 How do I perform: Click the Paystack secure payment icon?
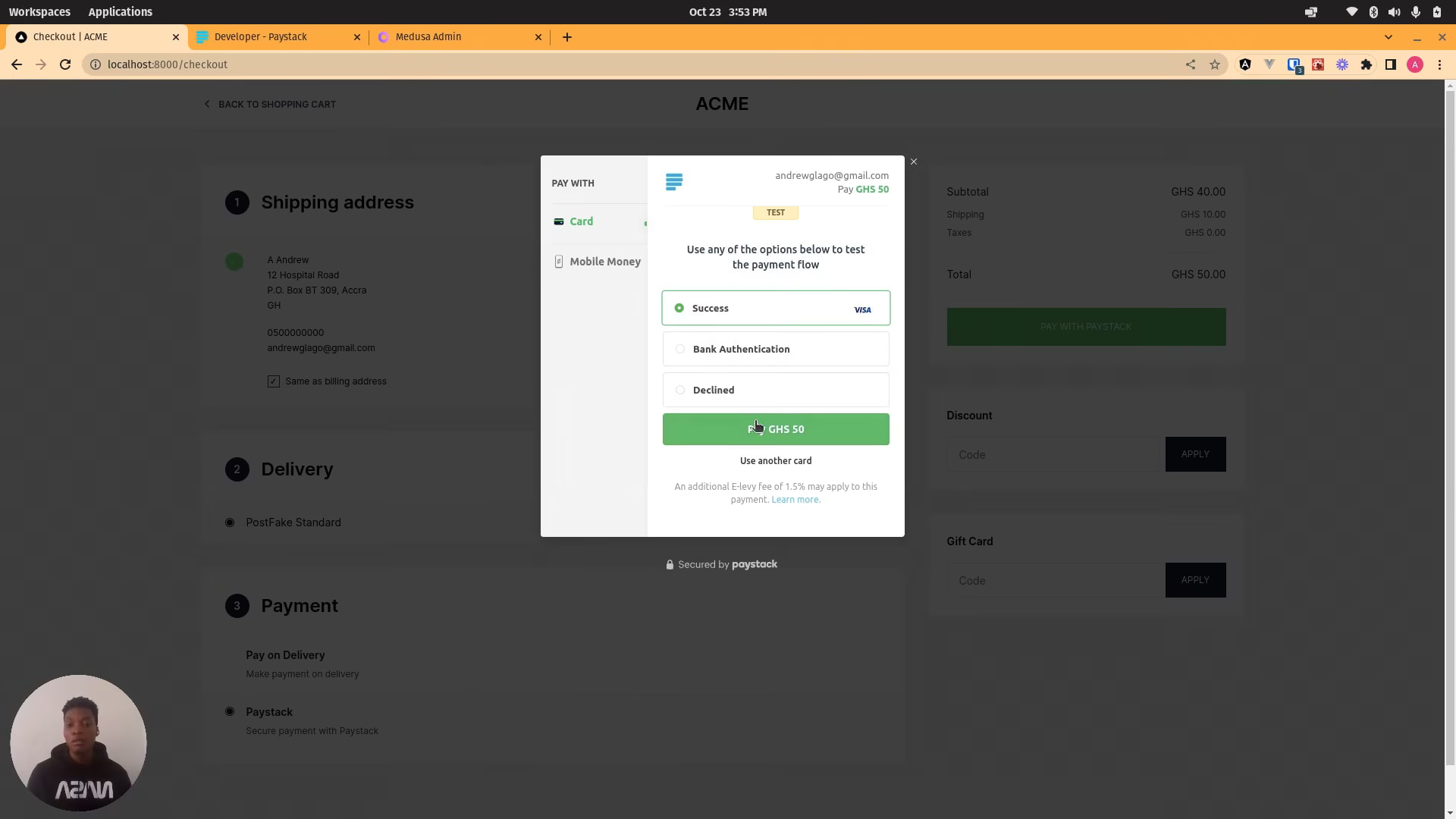pyautogui.click(x=668, y=564)
